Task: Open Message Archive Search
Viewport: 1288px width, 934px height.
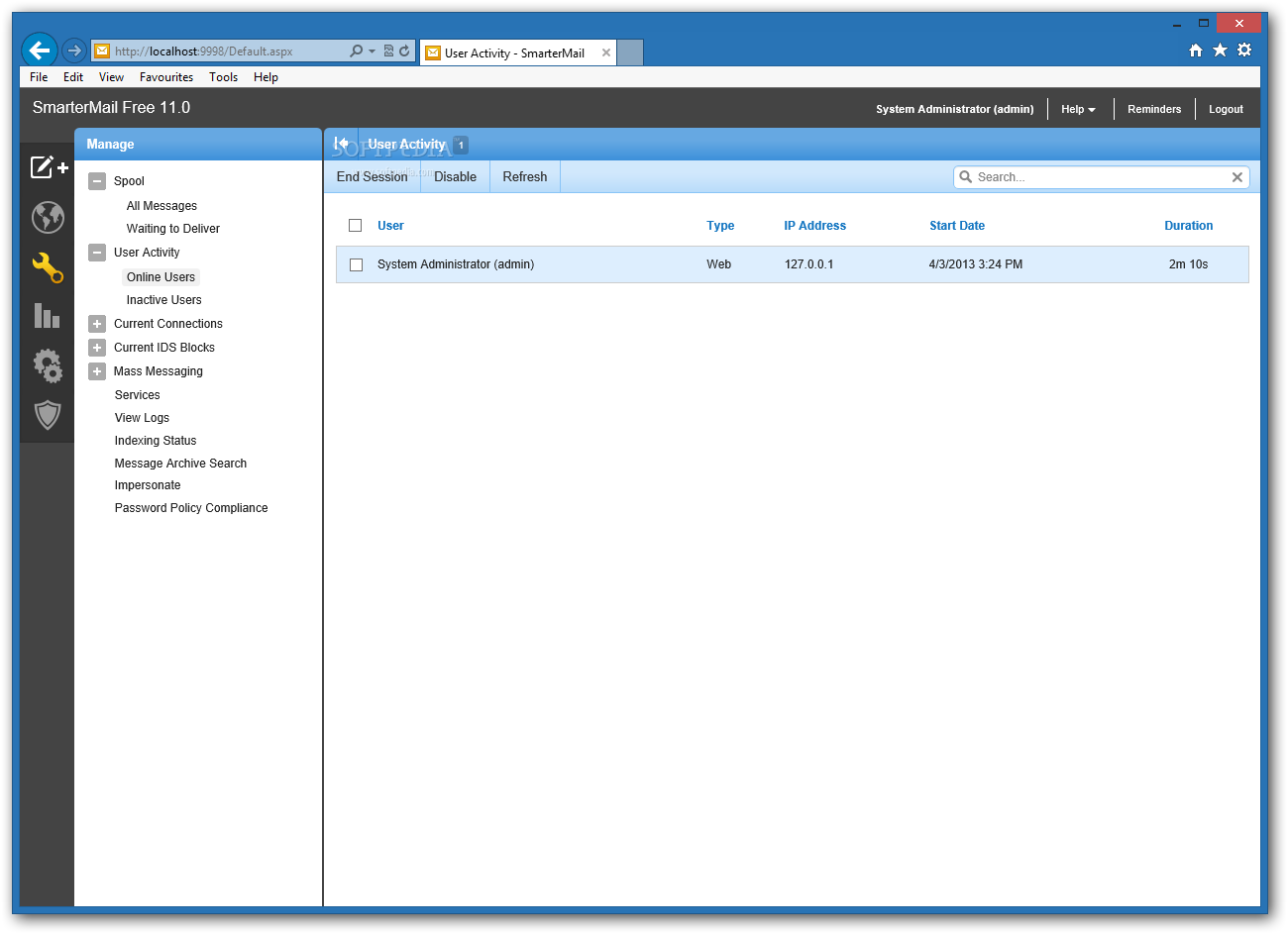Action: pos(180,464)
